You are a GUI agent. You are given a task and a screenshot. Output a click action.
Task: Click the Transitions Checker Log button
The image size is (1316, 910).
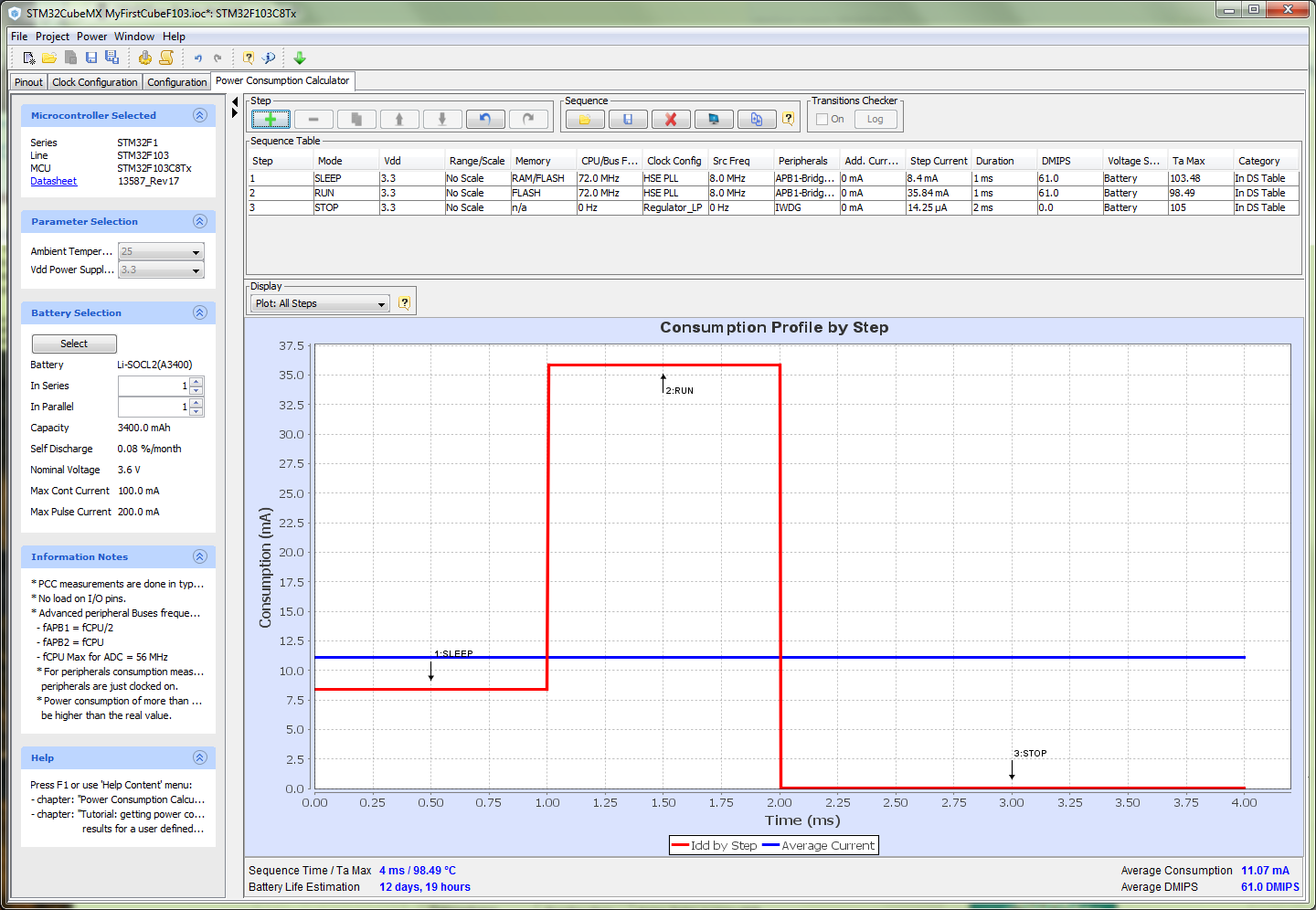click(x=876, y=119)
